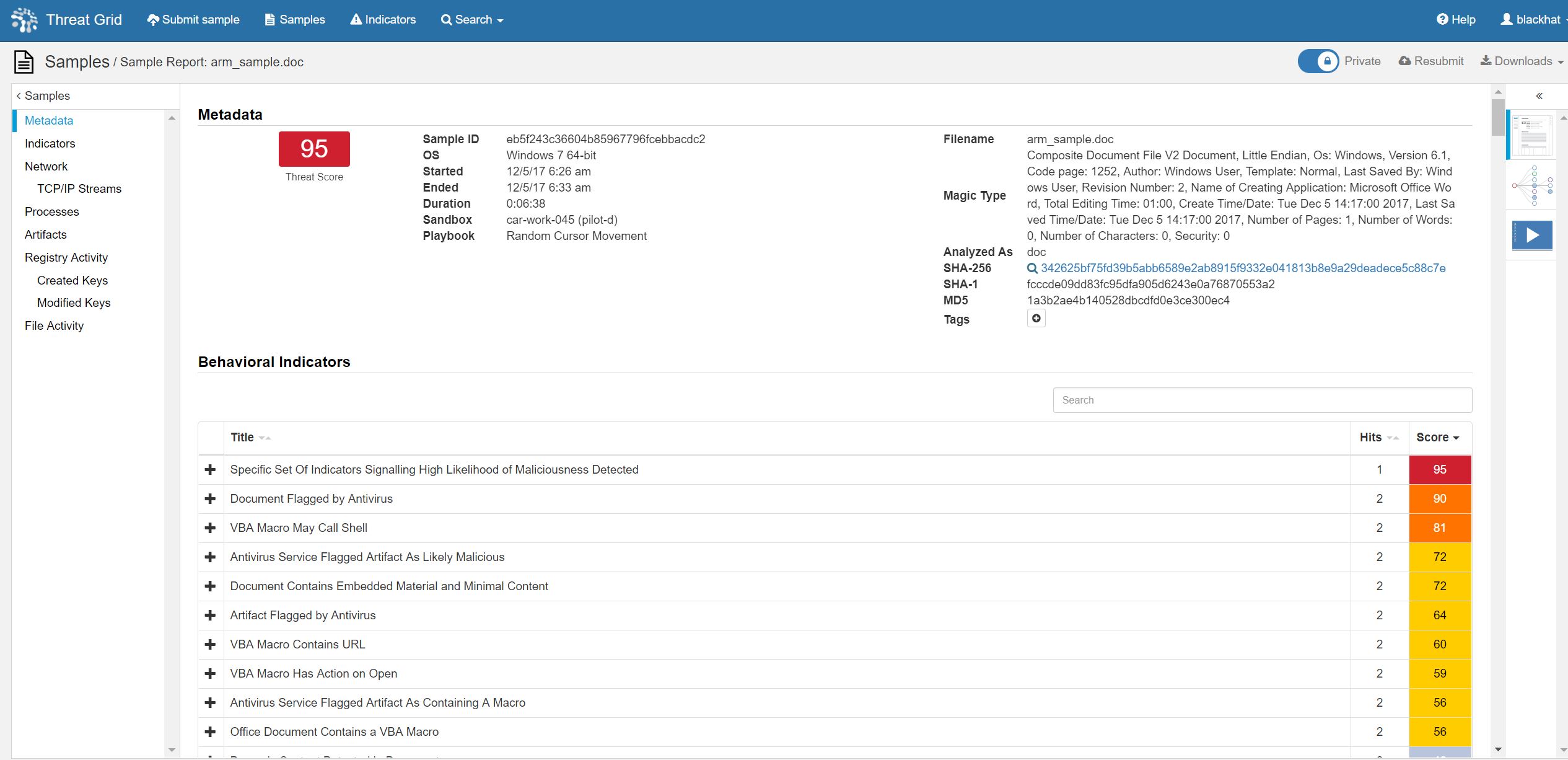The image size is (1568, 760).
Task: Collapse the right panel with double chevron
Action: [1539, 96]
